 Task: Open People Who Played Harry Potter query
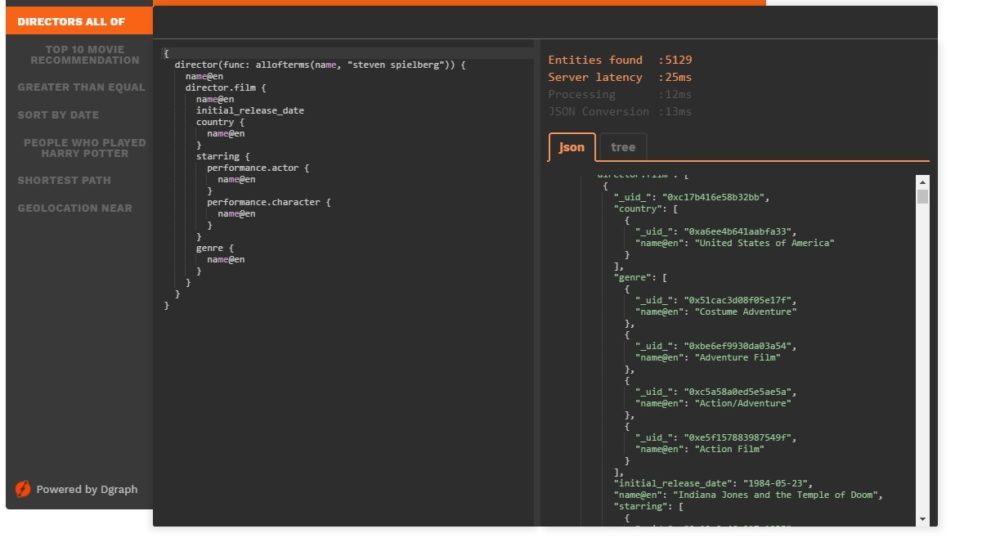[84, 148]
